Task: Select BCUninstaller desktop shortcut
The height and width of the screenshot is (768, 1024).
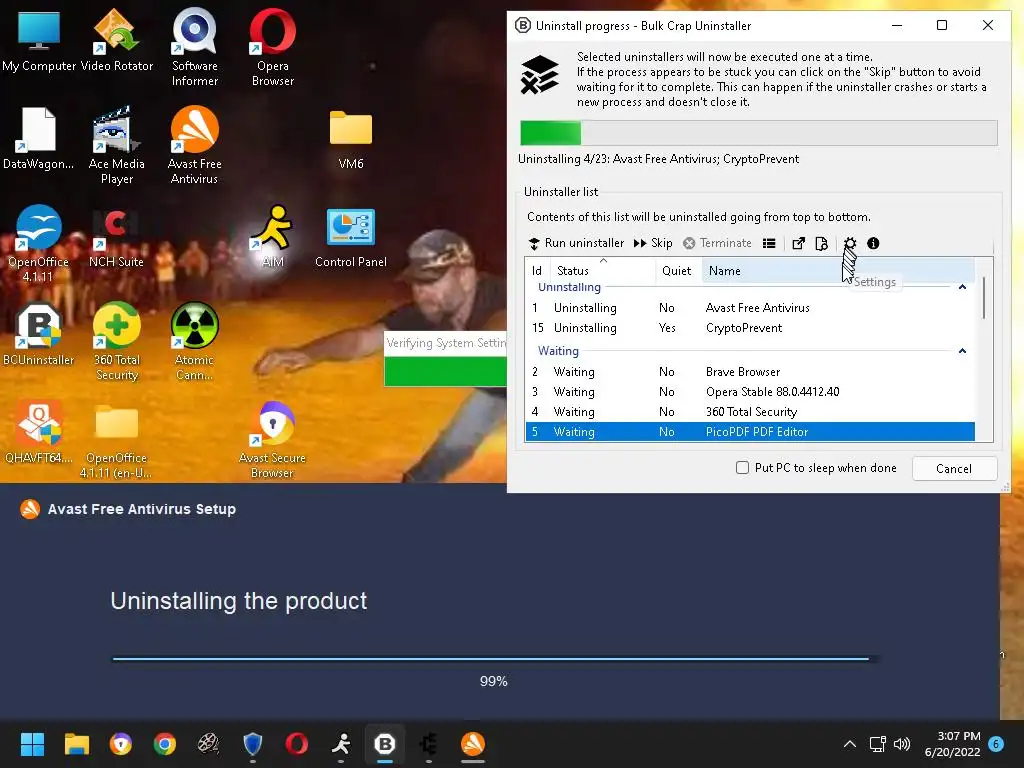Action: [x=39, y=334]
